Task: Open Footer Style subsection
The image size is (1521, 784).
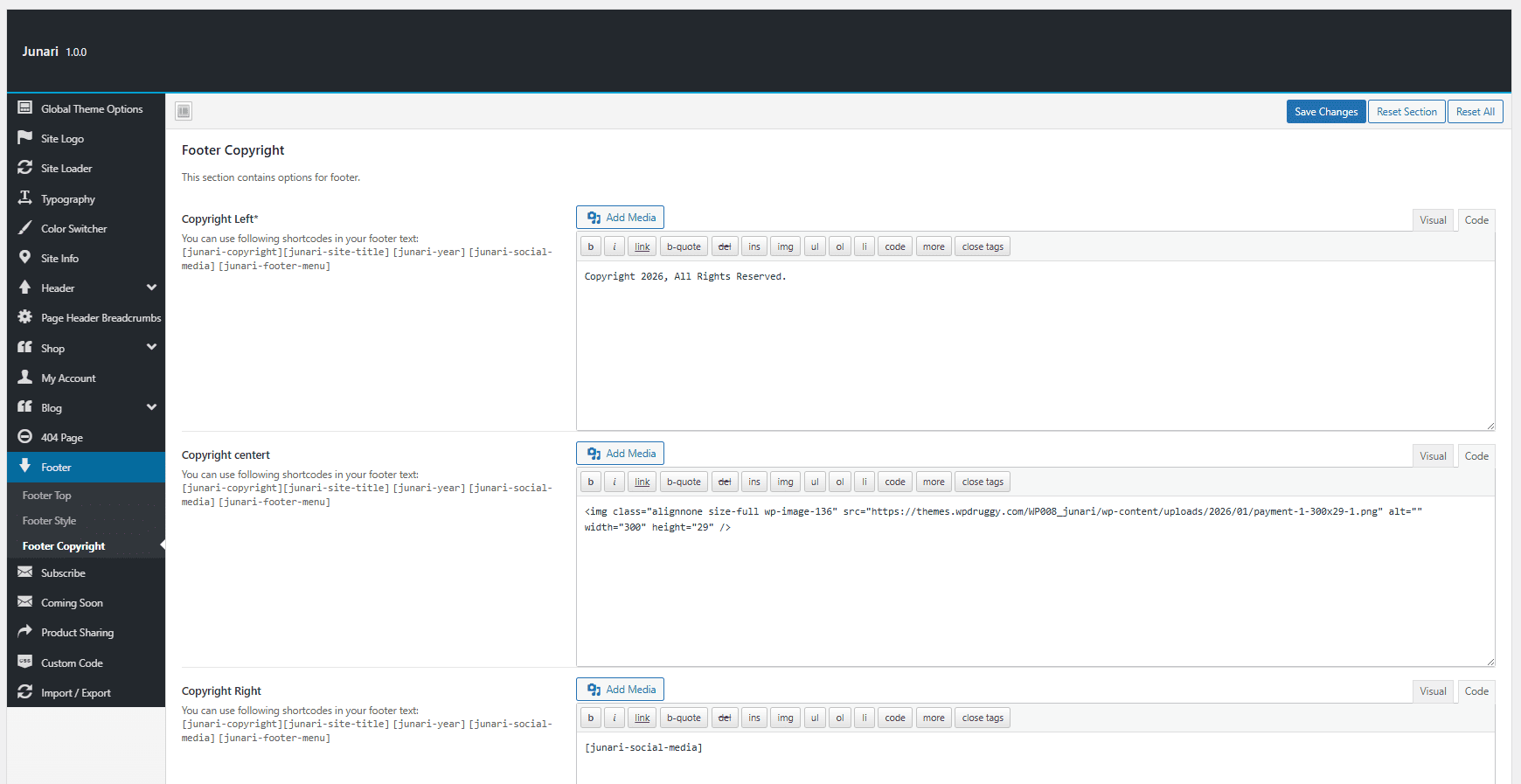Action: click(49, 521)
